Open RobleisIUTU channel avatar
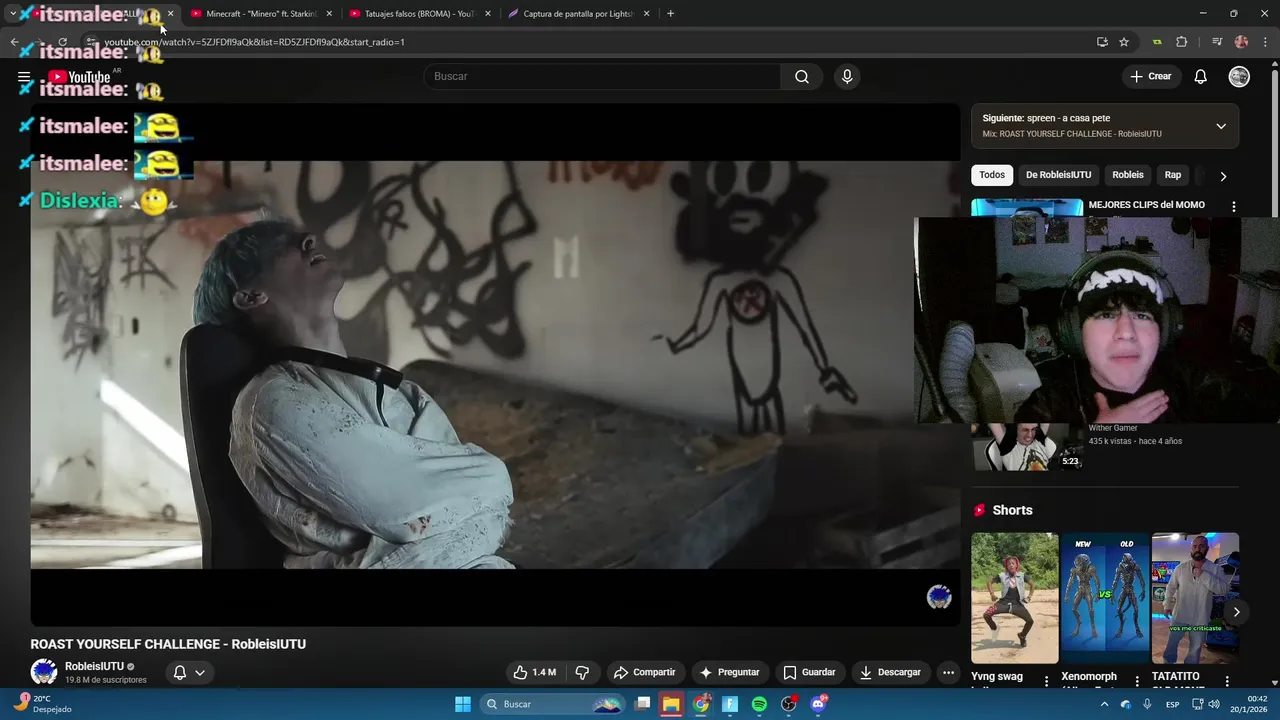The height and width of the screenshot is (720, 1280). [x=44, y=672]
